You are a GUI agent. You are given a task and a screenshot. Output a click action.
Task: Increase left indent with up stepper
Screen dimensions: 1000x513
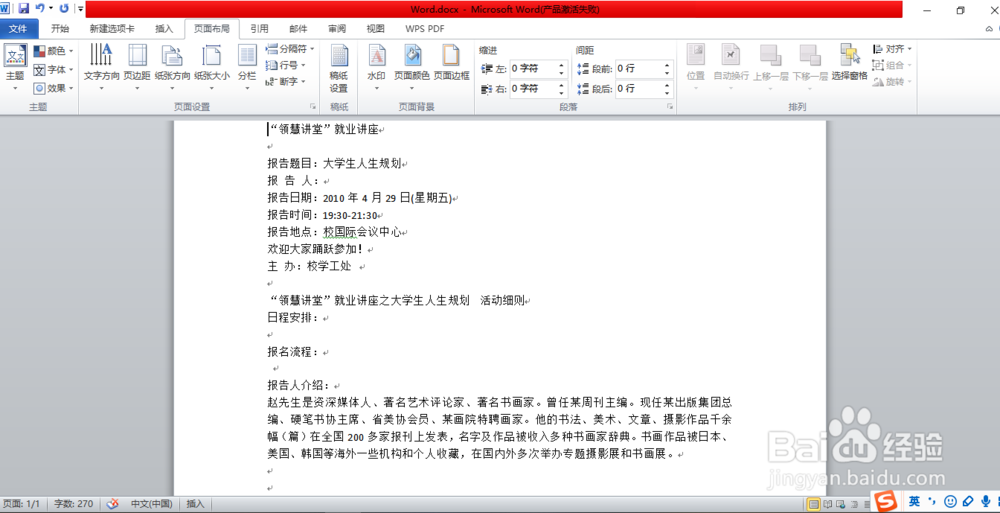click(562, 65)
